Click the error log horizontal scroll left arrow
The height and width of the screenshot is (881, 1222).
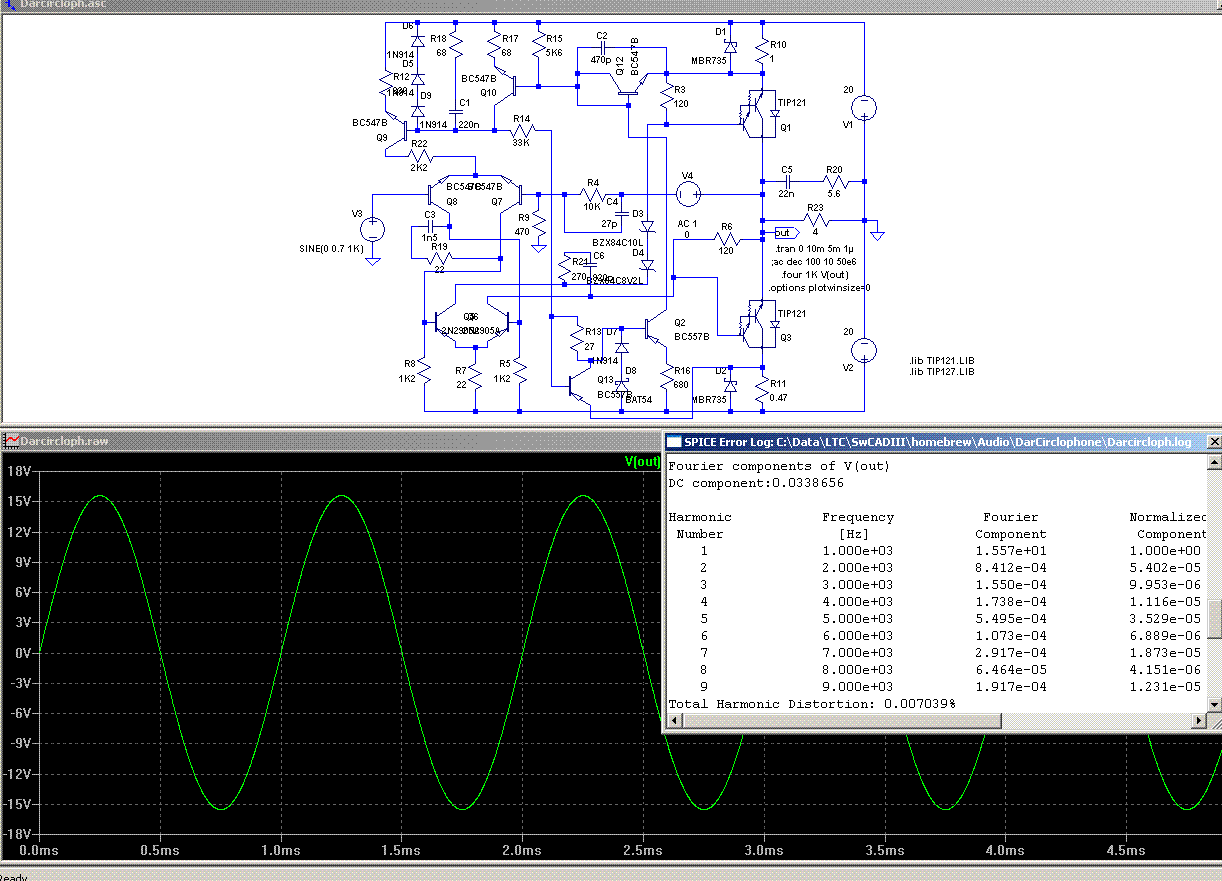(673, 720)
